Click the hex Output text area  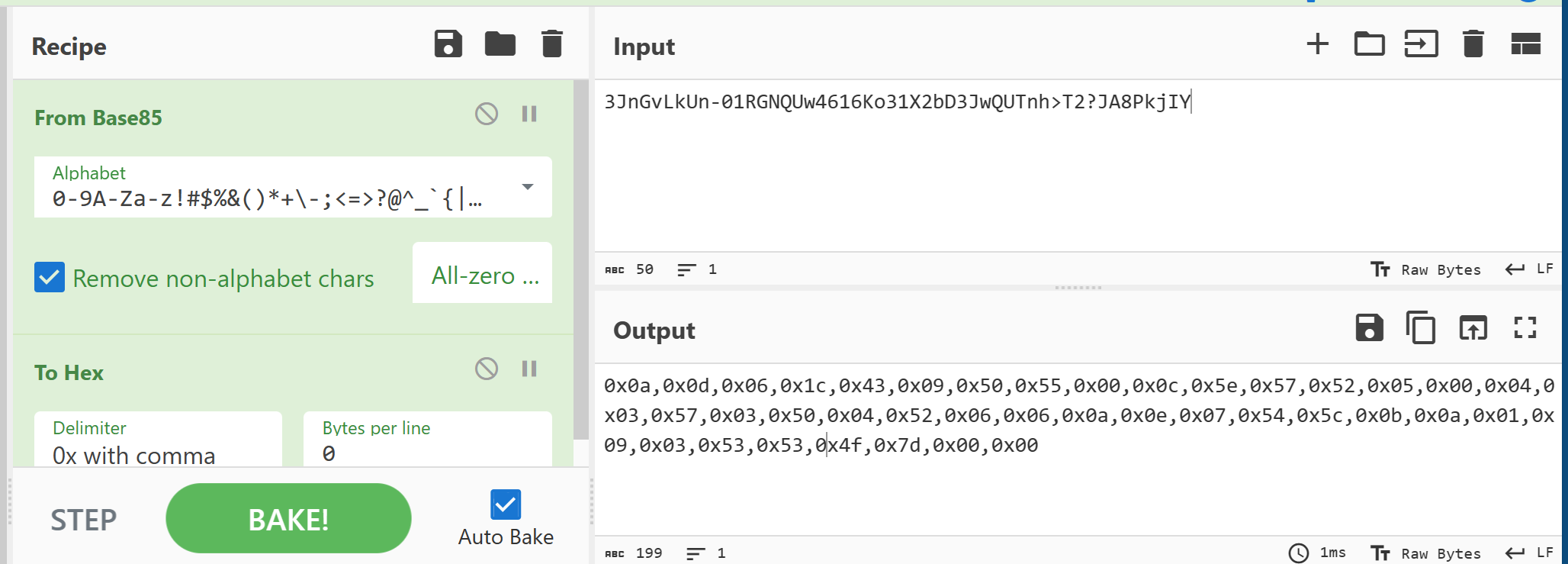1078,449
